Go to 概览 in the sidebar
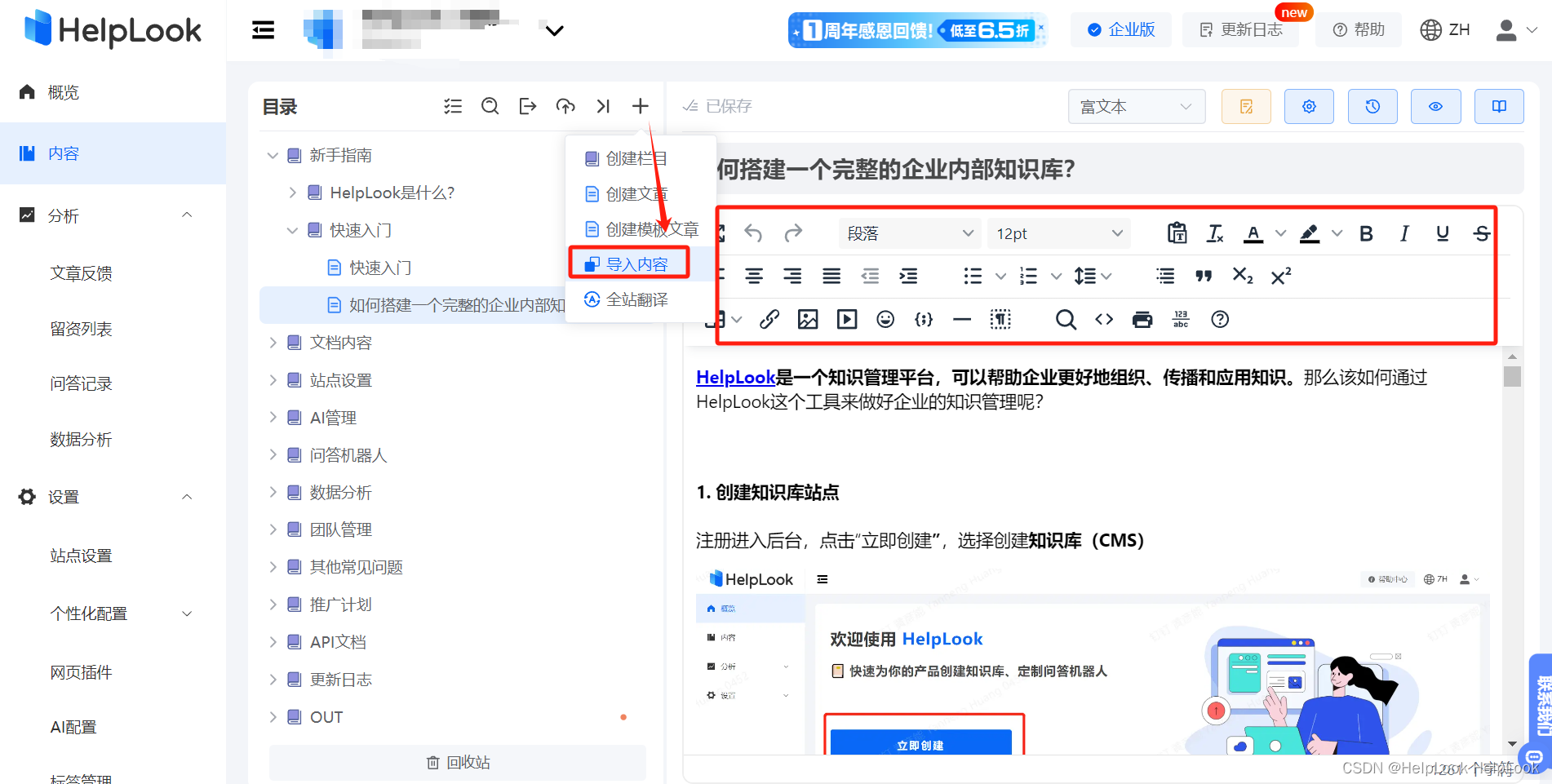This screenshot has height=784, width=1552. tap(63, 92)
